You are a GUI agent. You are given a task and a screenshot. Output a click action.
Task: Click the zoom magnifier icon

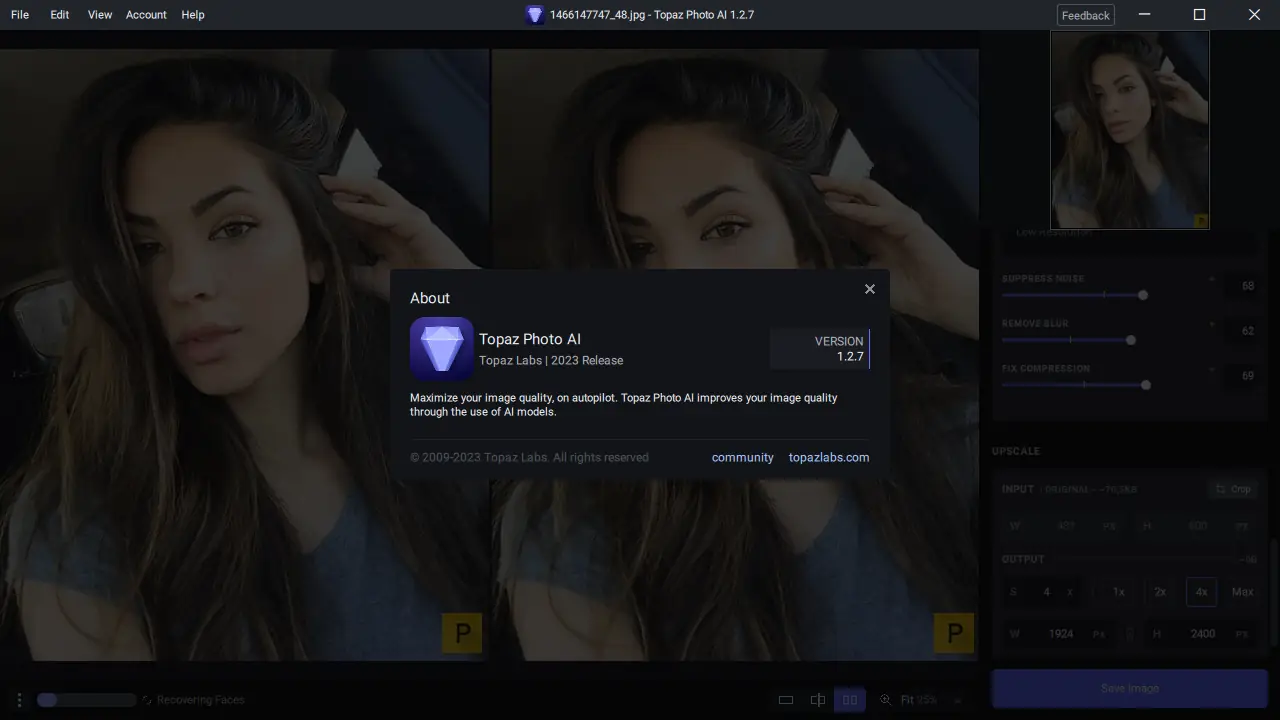(885, 700)
